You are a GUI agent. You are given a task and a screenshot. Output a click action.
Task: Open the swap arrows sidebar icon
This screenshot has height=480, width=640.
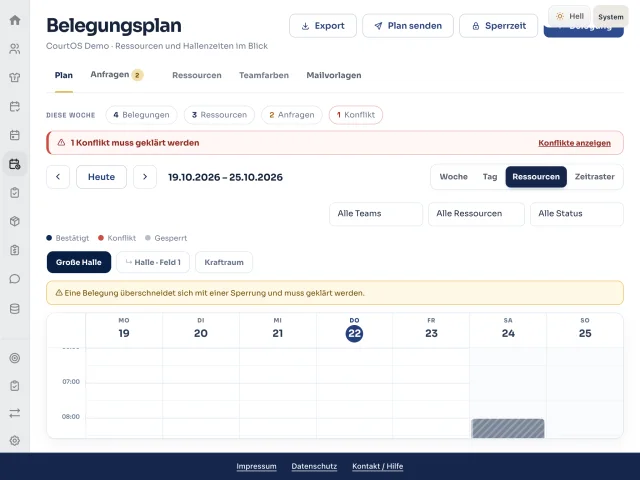15,413
